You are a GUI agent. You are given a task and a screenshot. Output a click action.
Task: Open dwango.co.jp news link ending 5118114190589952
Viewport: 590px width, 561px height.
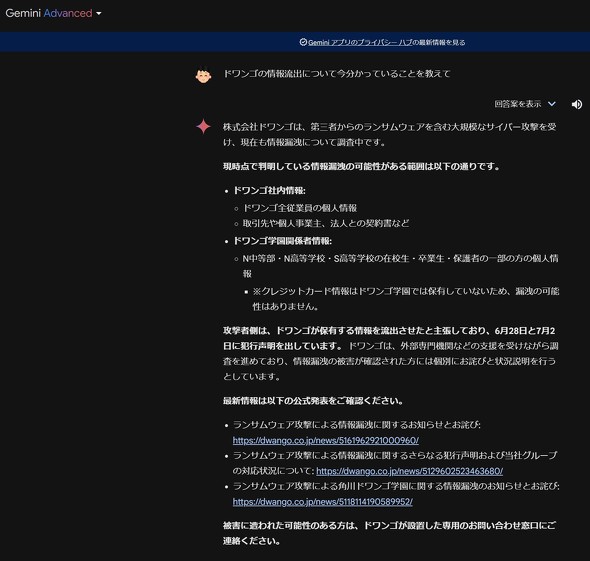click(x=322, y=502)
